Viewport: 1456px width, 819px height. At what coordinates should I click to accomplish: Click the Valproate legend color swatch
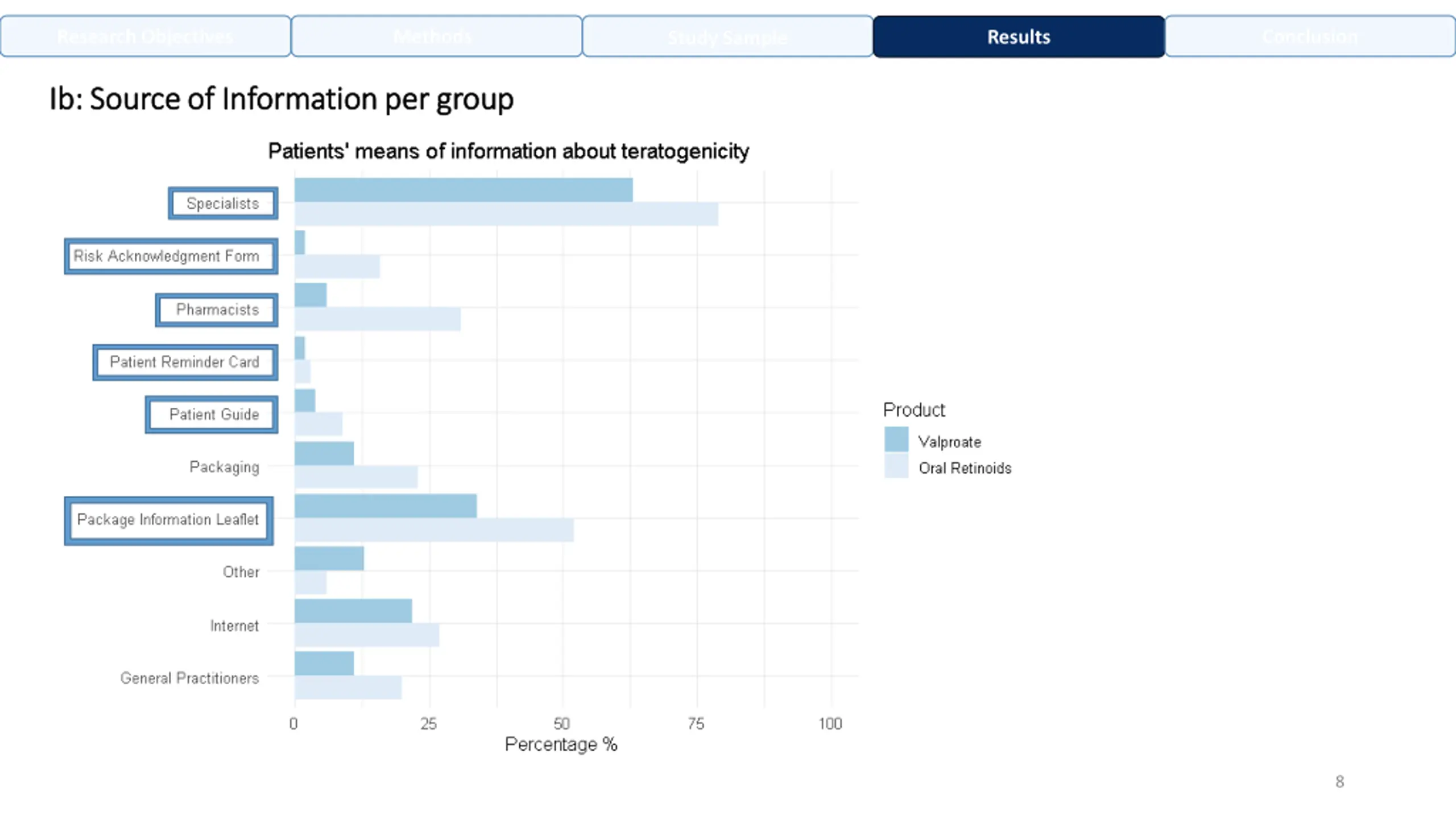pyautogui.click(x=896, y=440)
